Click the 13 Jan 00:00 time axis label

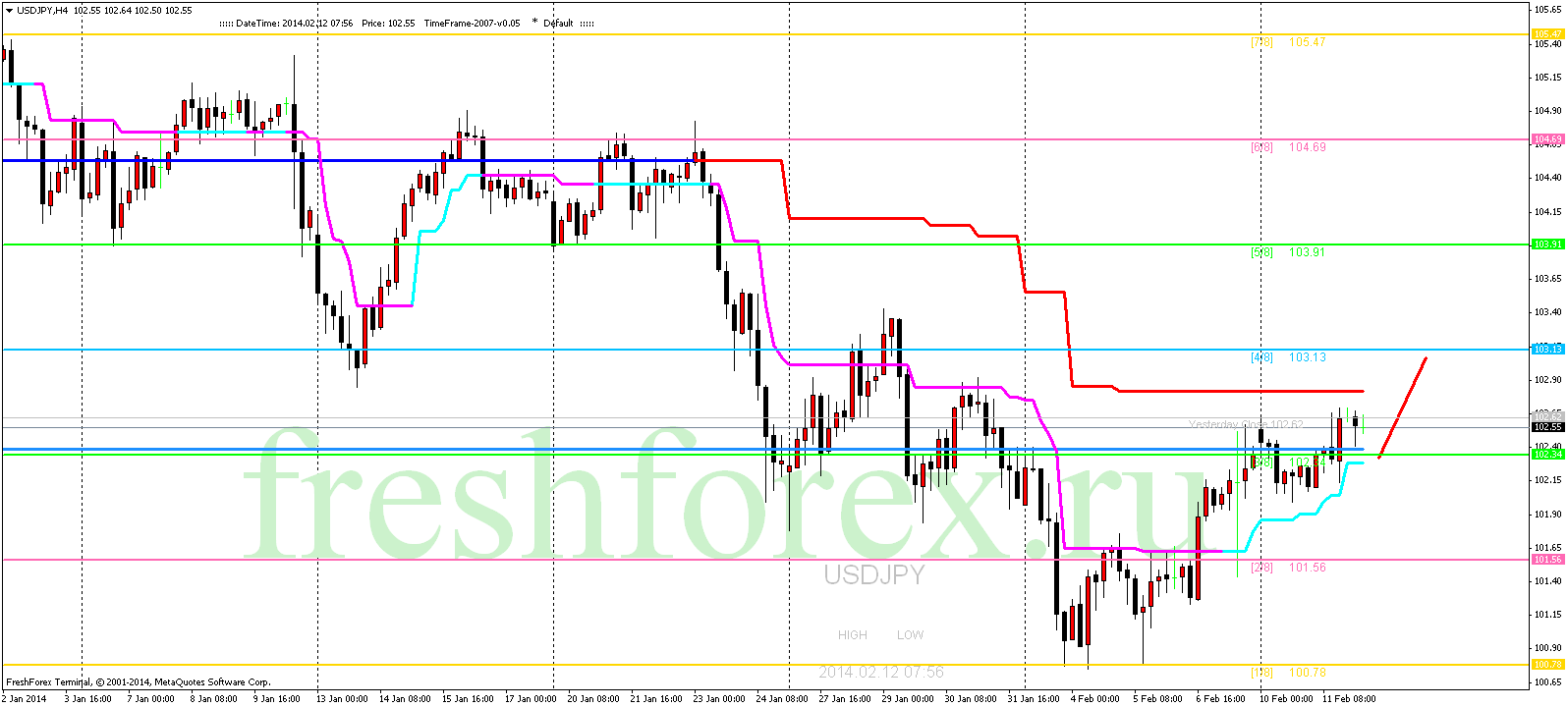342,699
